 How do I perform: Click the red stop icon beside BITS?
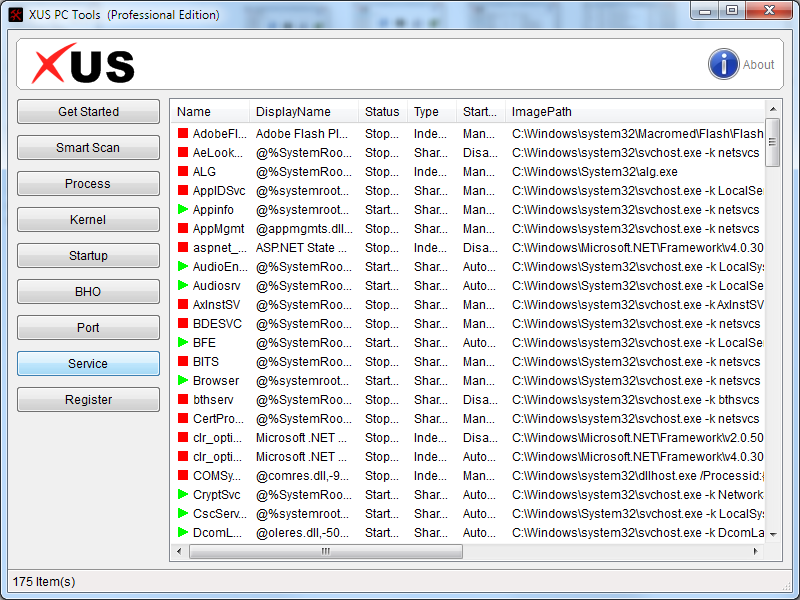pyautogui.click(x=183, y=362)
